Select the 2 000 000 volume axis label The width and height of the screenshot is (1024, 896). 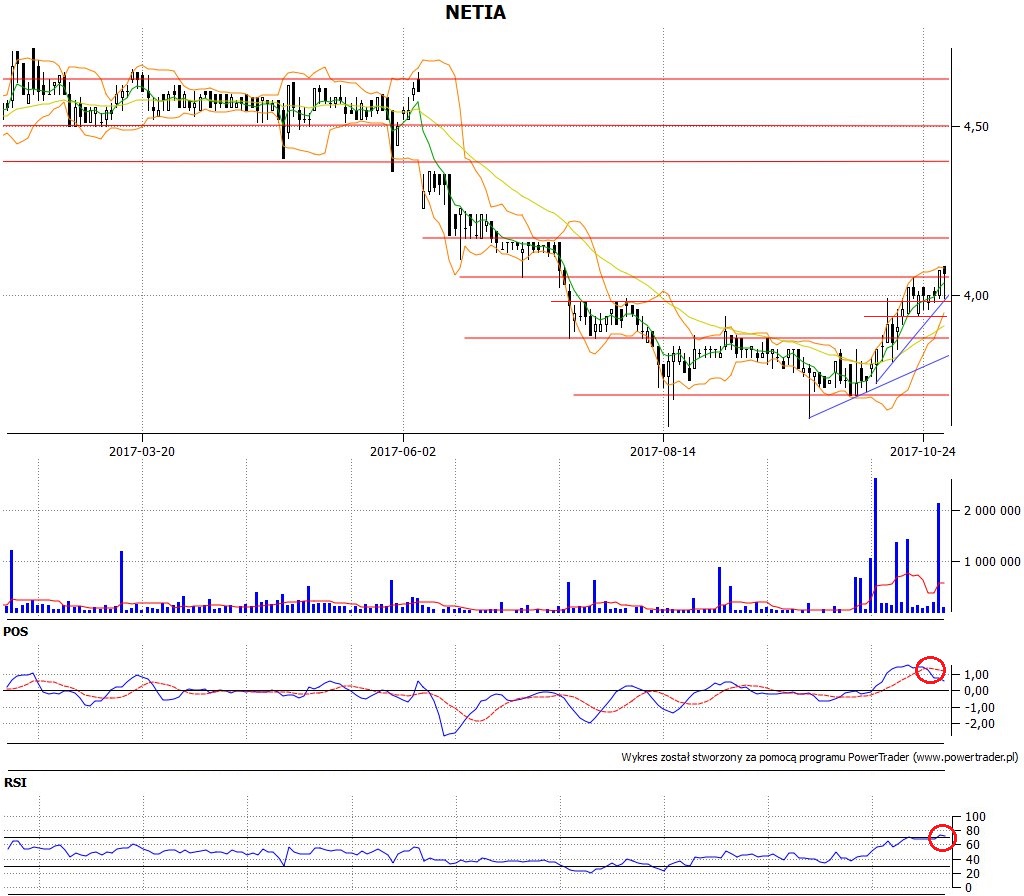[992, 511]
